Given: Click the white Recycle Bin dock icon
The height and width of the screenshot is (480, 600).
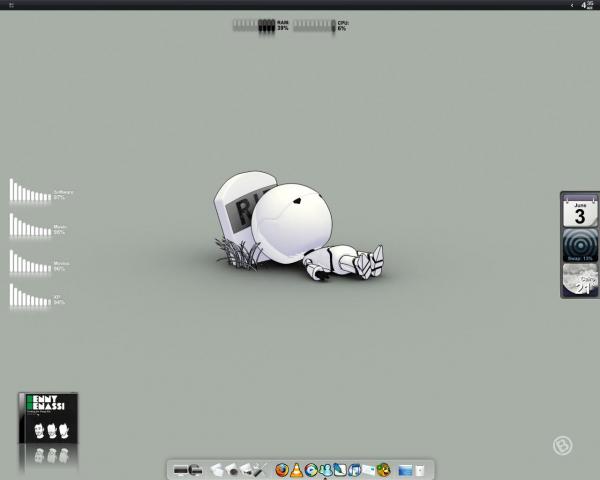Looking at the screenshot, I should (x=420, y=470).
